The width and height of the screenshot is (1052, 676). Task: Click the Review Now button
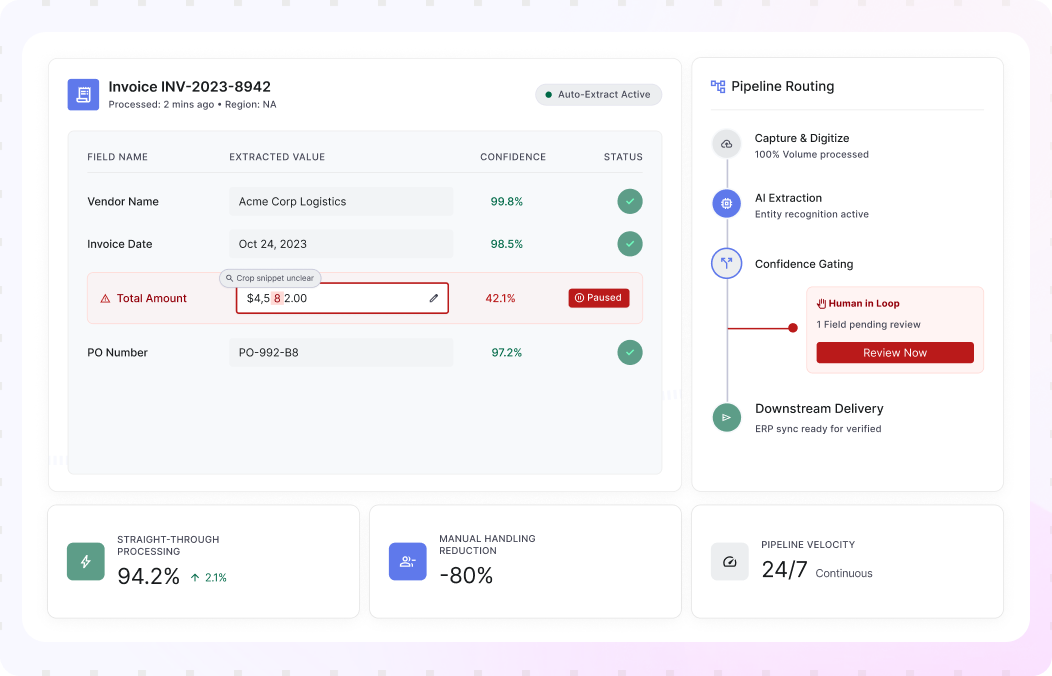click(x=895, y=353)
